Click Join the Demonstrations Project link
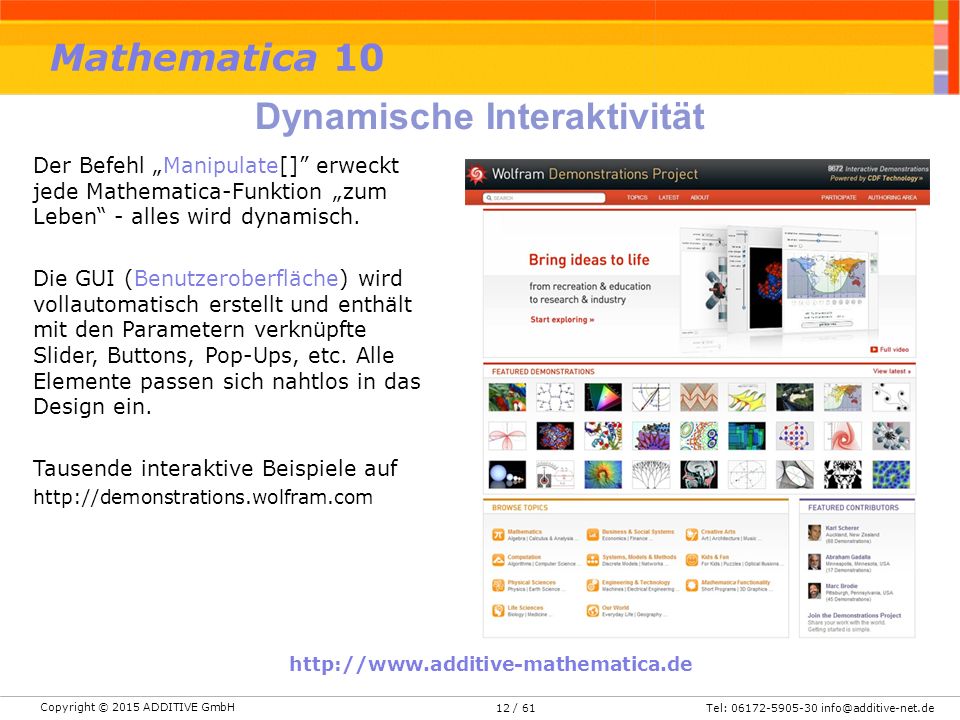 (854, 615)
